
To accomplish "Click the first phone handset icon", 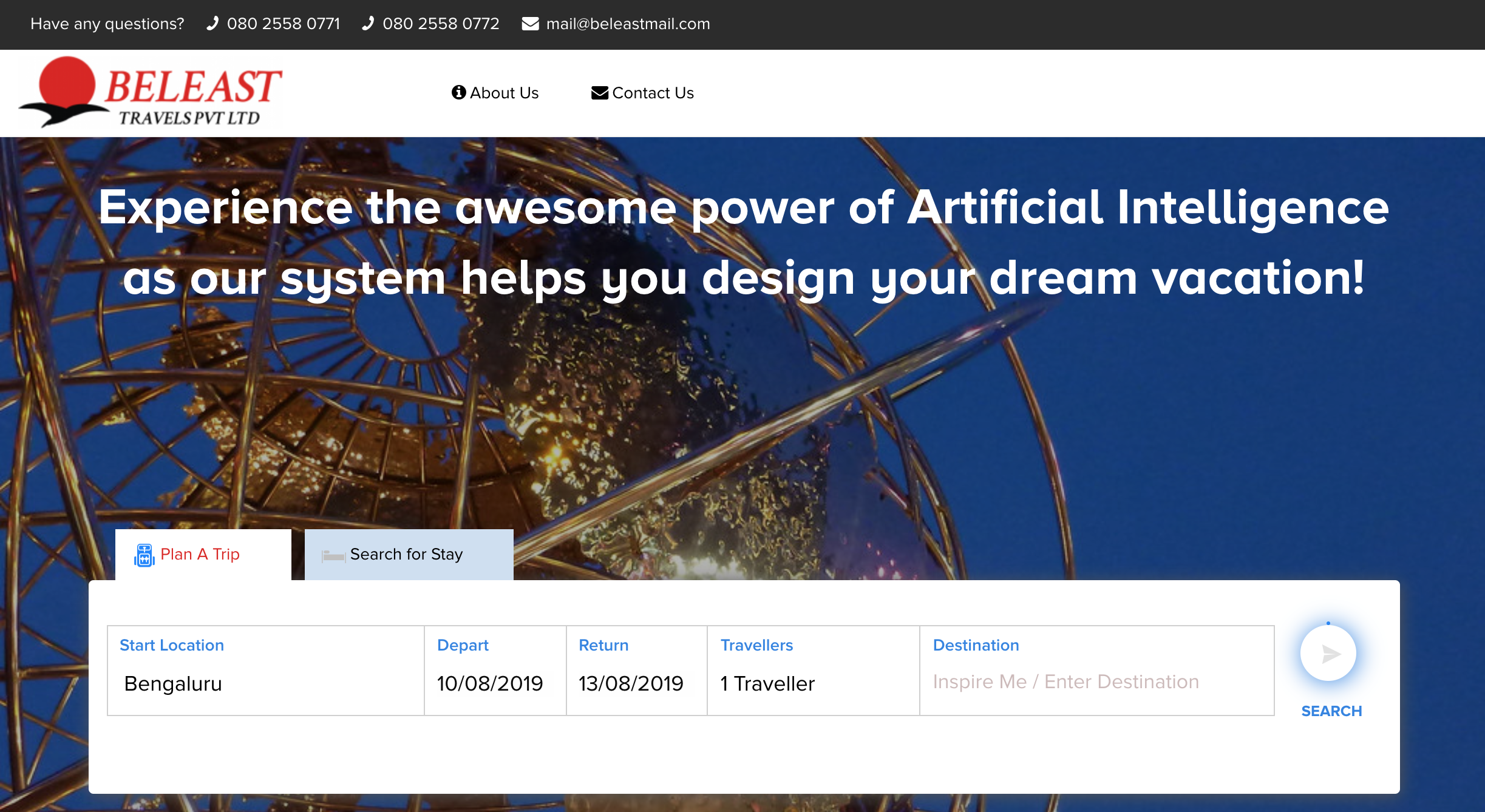I will 212,24.
